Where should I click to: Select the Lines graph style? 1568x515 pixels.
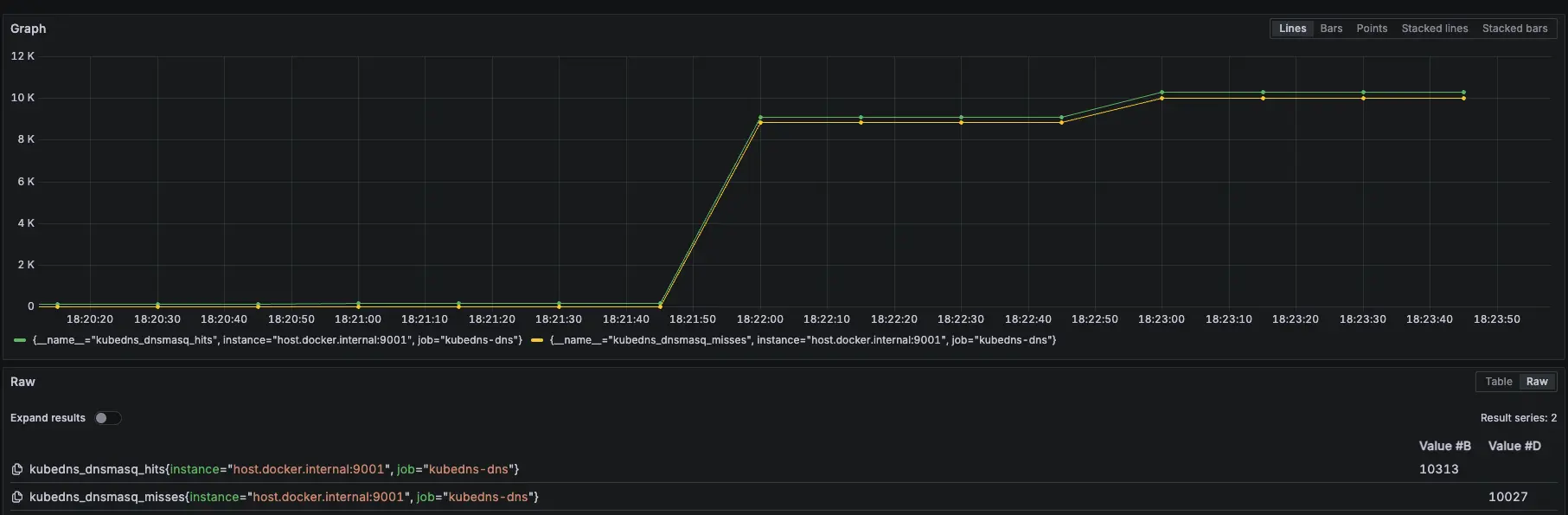[1292, 29]
